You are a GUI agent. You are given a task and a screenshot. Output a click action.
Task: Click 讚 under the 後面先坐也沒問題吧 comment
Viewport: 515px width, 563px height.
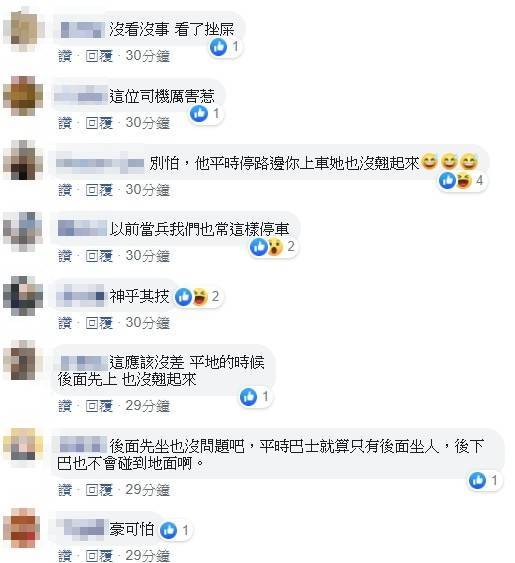click(x=65, y=490)
